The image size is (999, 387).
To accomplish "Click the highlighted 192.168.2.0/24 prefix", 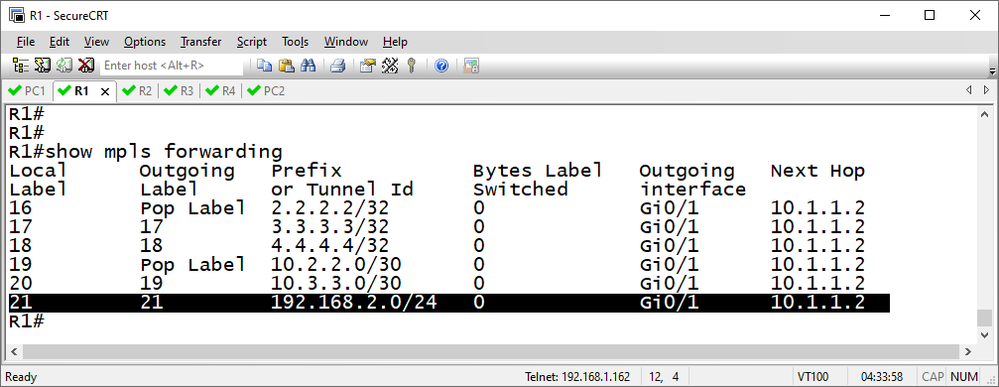I will coord(354,303).
